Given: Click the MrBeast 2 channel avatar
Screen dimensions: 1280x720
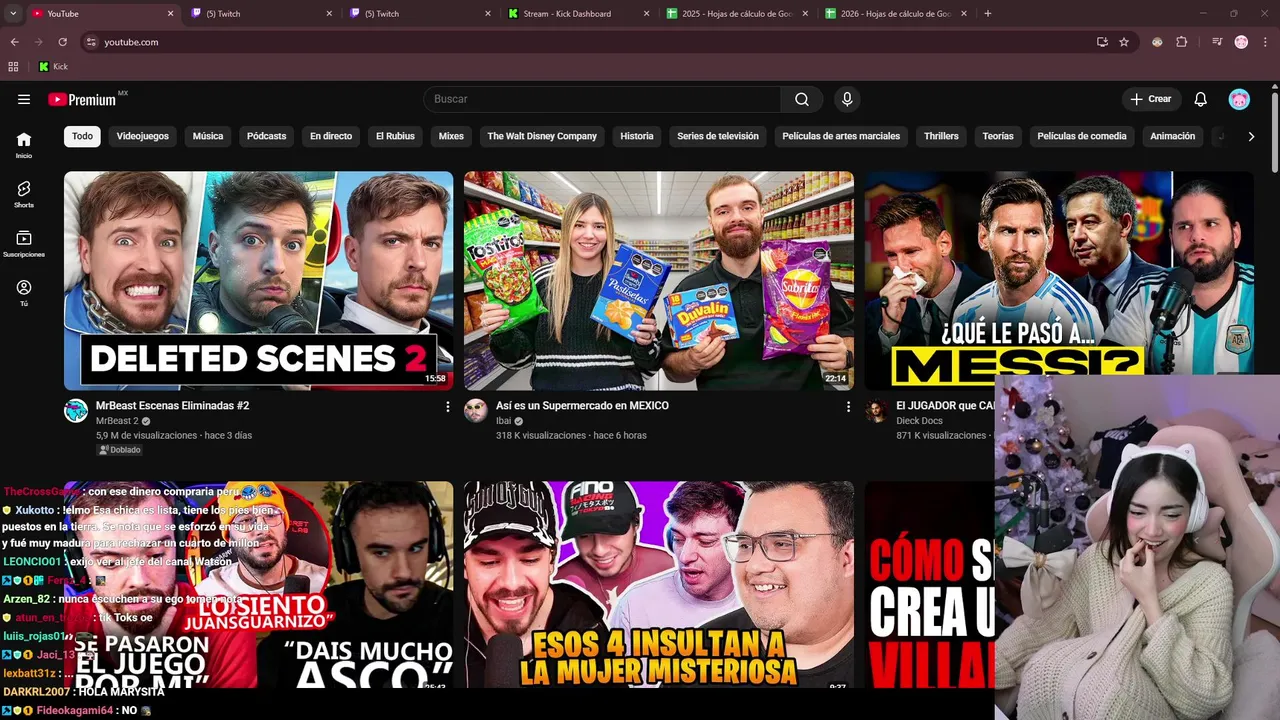Looking at the screenshot, I should pos(76,411).
